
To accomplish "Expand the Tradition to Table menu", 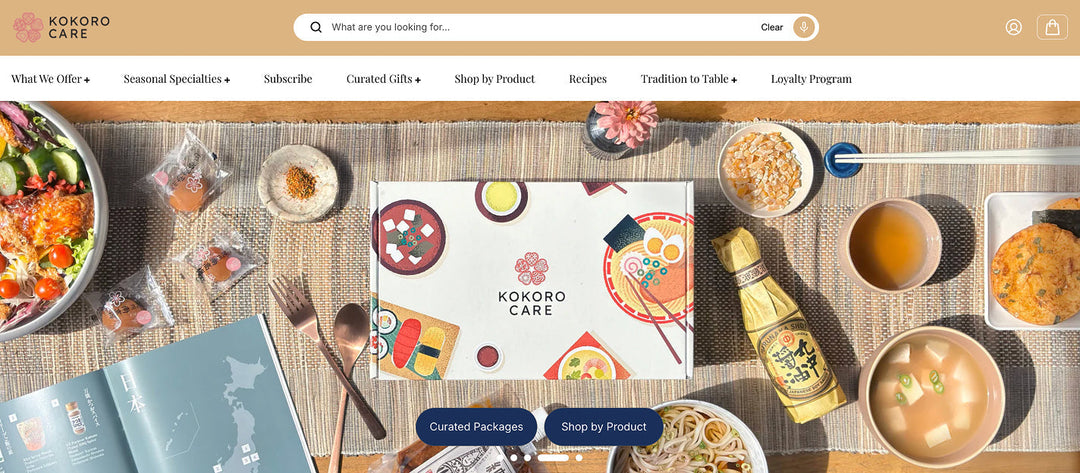I will coord(689,79).
